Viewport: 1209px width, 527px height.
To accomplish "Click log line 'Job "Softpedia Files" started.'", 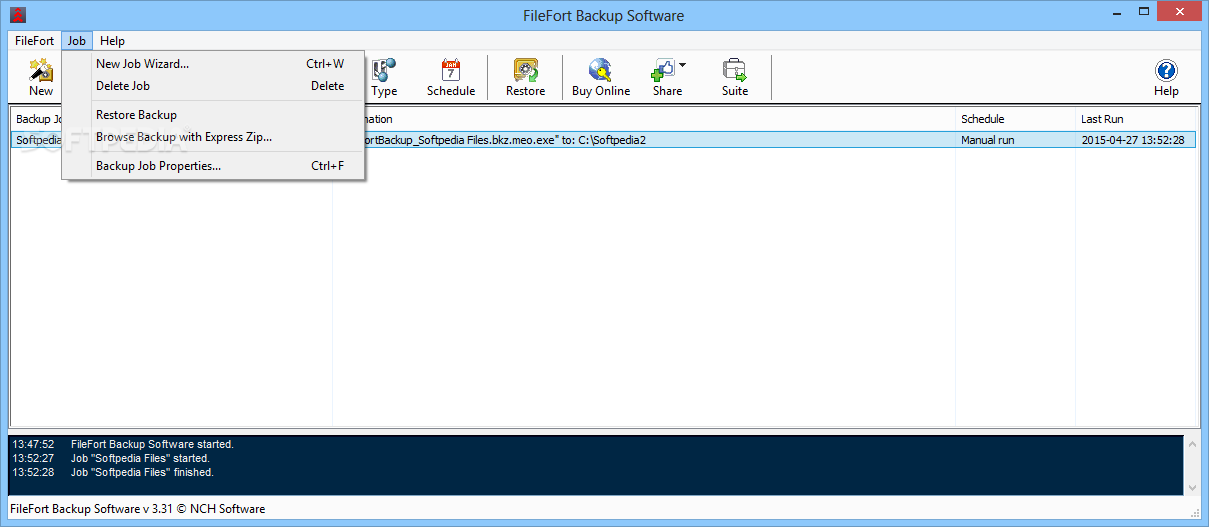I will click(x=140, y=458).
